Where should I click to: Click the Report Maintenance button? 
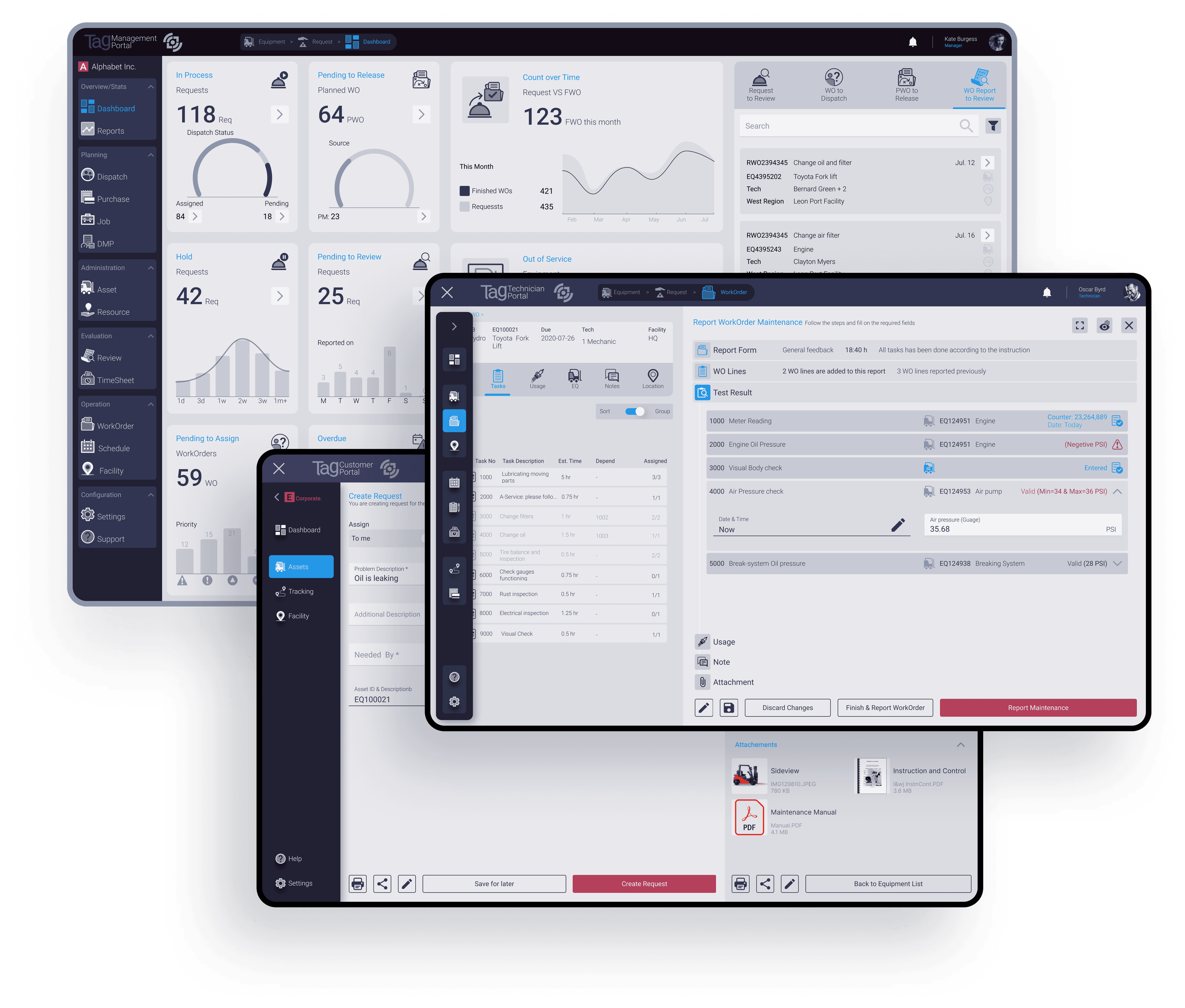(x=1037, y=707)
